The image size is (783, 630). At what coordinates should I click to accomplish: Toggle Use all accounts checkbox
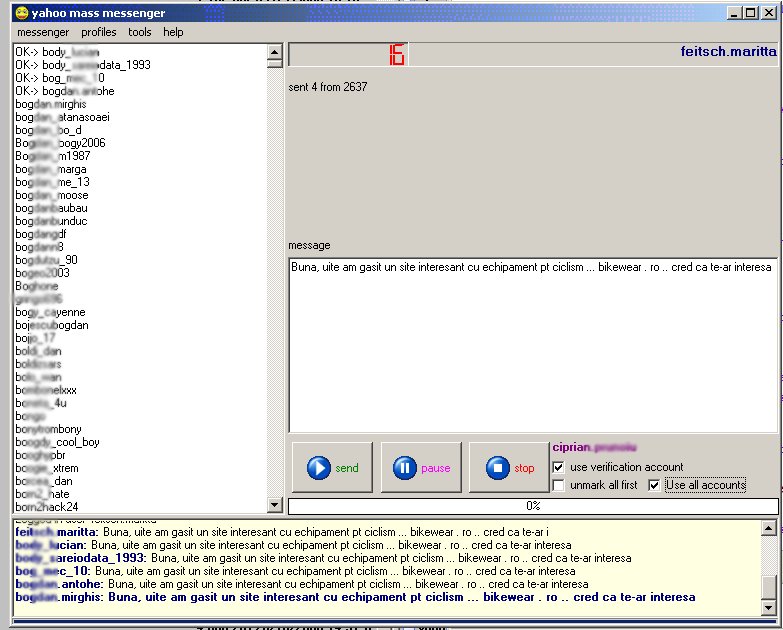(x=654, y=485)
